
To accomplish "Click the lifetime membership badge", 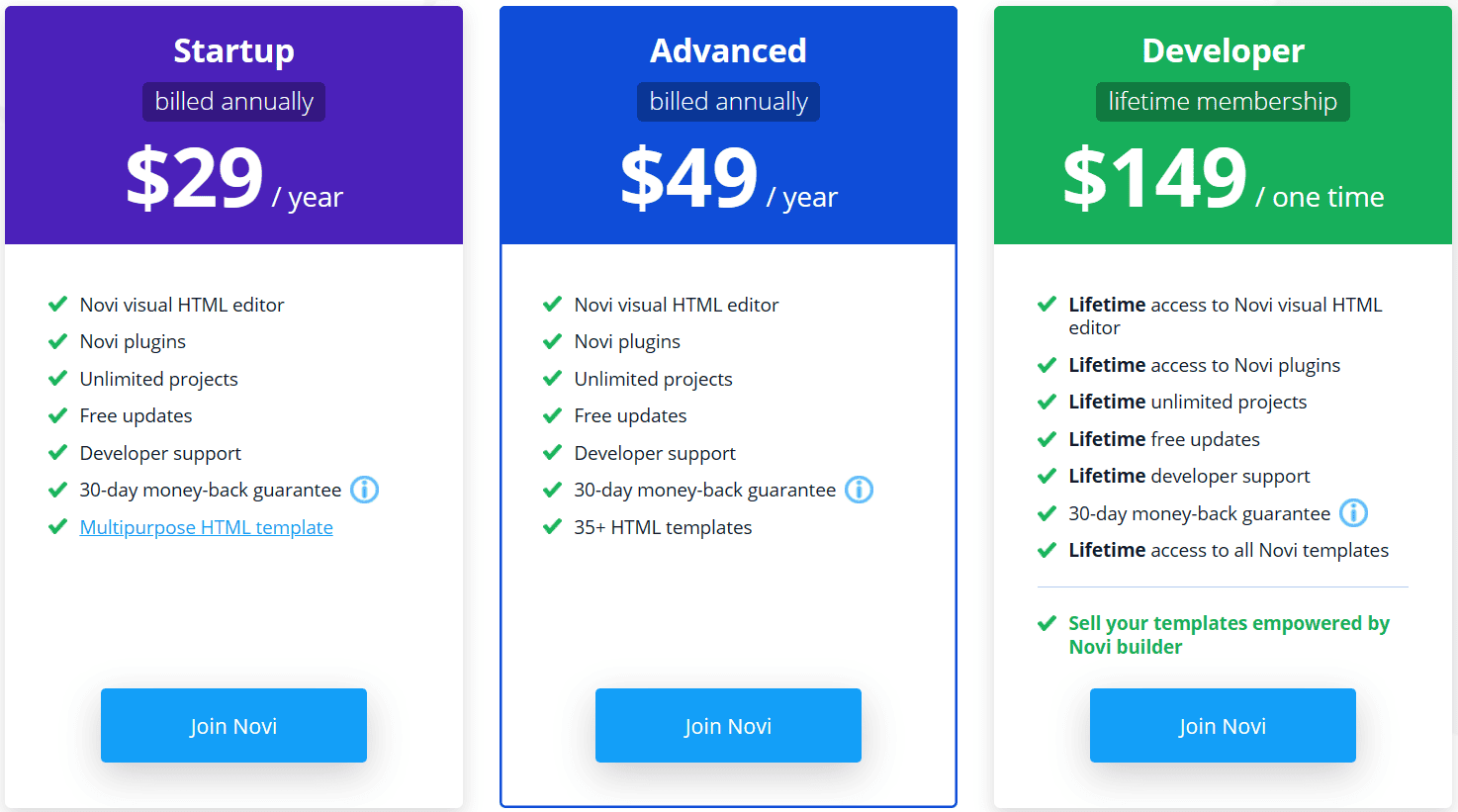I will (x=1223, y=102).
